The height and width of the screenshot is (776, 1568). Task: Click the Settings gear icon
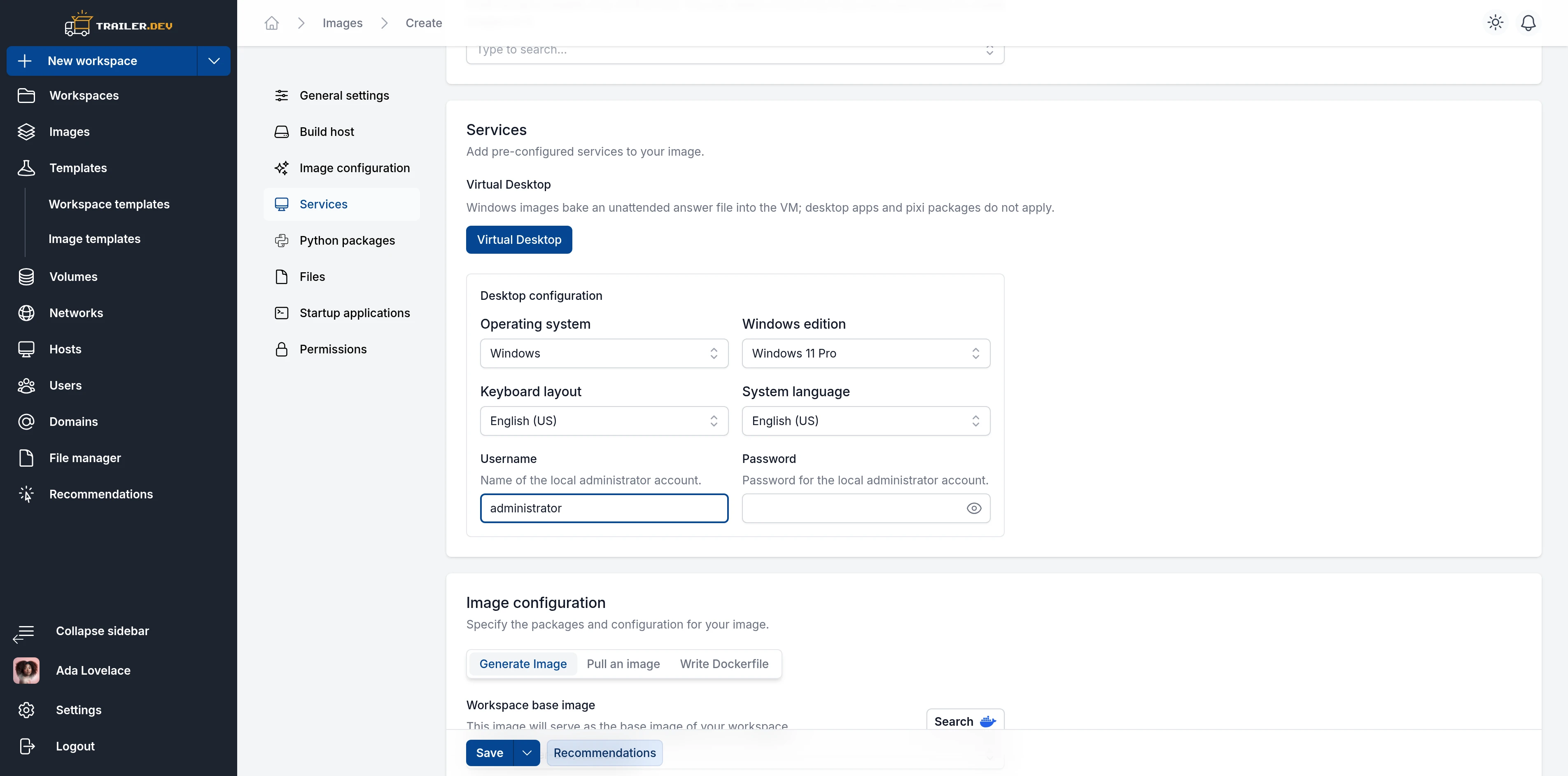click(x=26, y=710)
